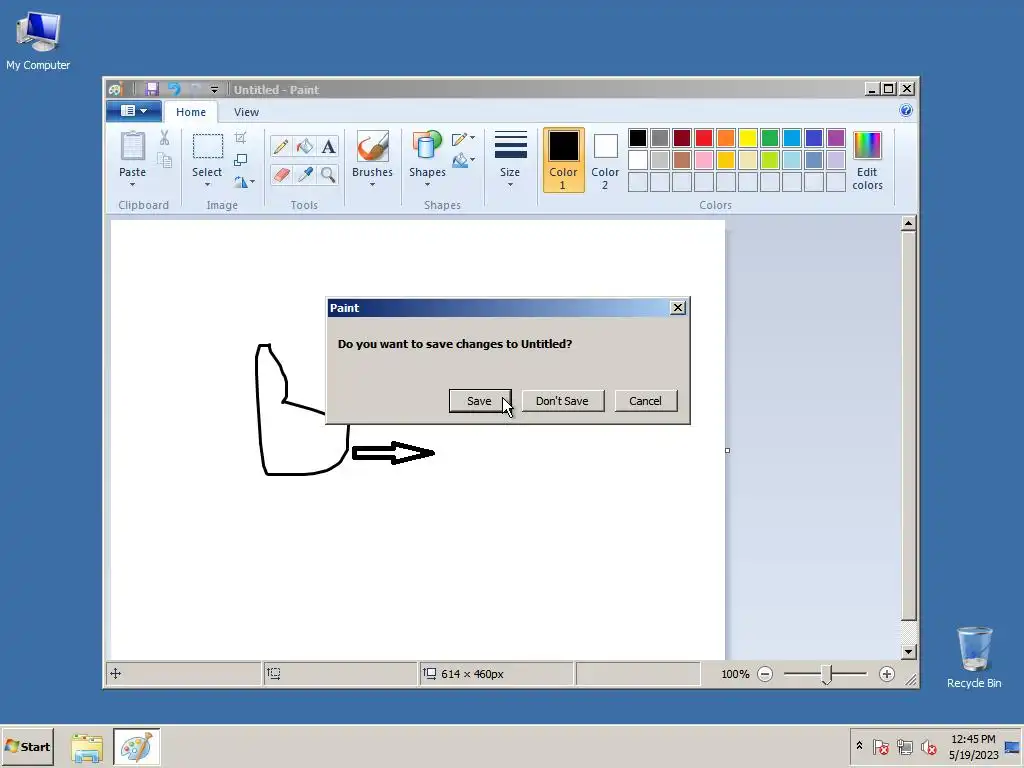Click the Brushes tool icon
The height and width of the screenshot is (768, 1024).
[372, 146]
